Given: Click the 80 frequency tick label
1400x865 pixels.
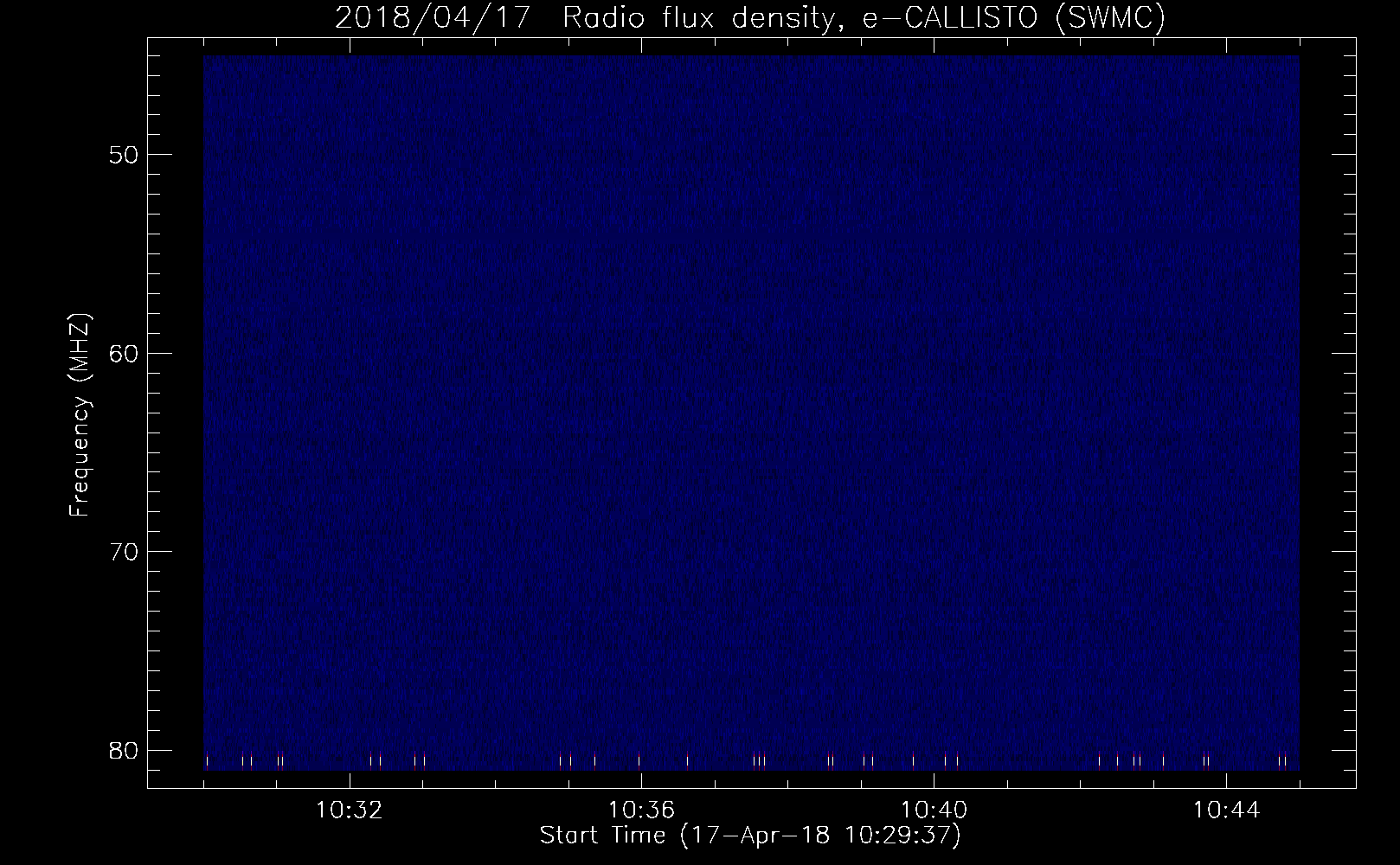Looking at the screenshot, I should tap(122, 749).
